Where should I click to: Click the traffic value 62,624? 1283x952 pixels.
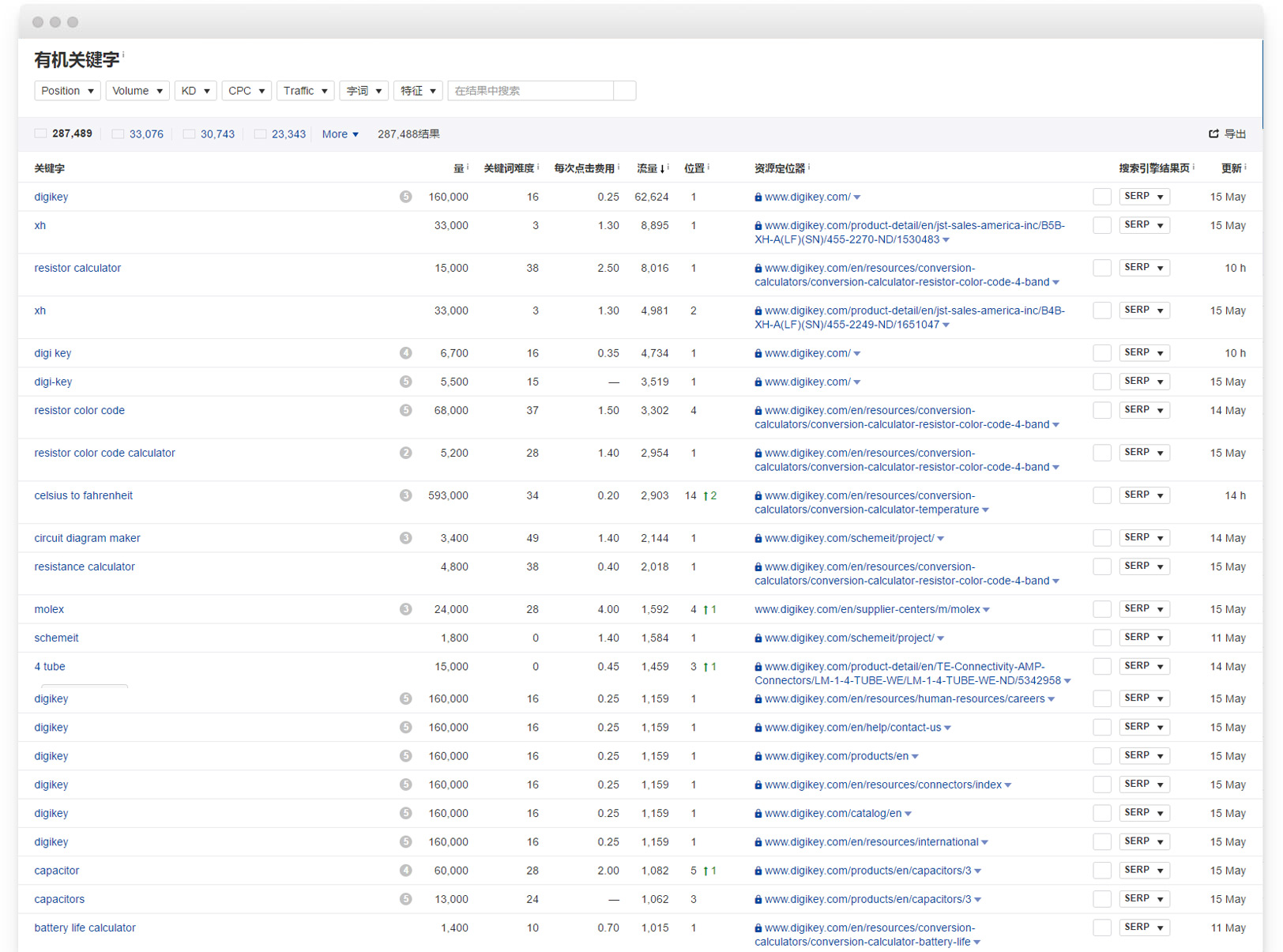[652, 197]
